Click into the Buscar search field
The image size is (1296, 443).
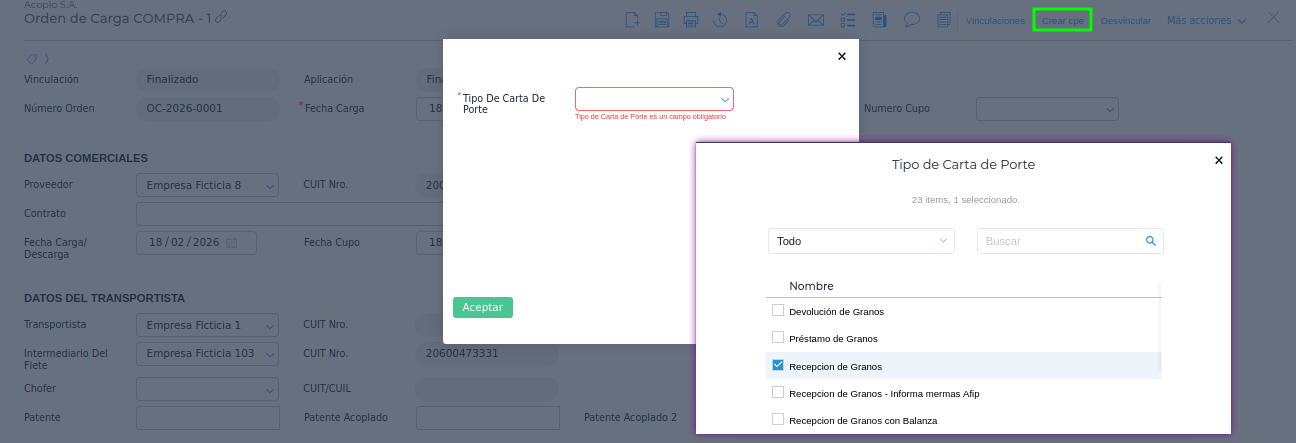click(x=1060, y=241)
